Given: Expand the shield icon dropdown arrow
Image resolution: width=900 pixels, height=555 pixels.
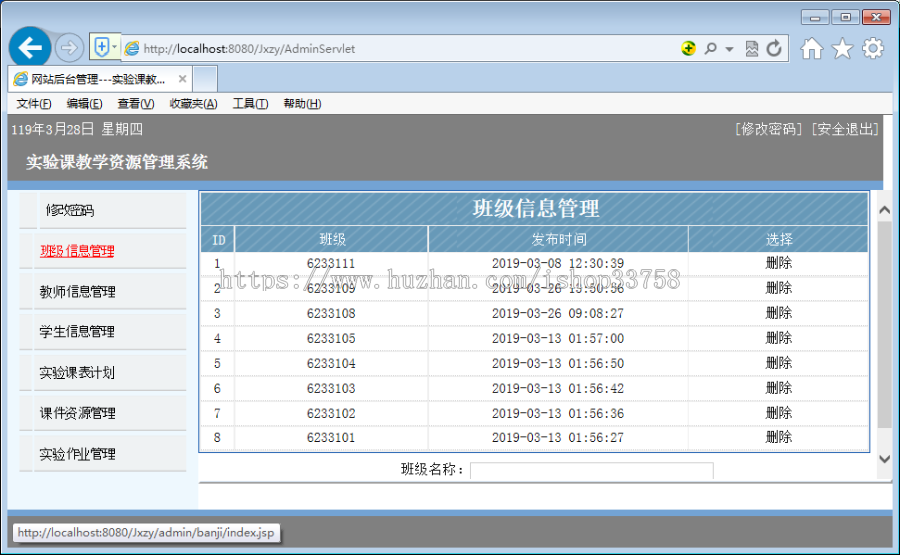Looking at the screenshot, I should point(115,47).
